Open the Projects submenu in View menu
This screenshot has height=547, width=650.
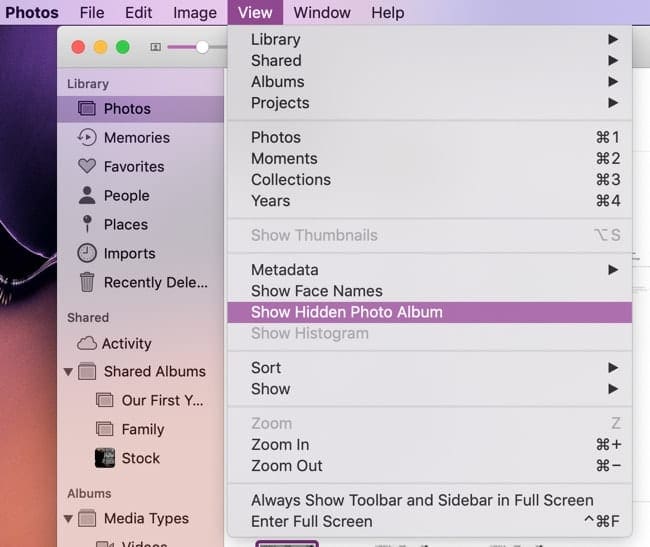(429, 103)
